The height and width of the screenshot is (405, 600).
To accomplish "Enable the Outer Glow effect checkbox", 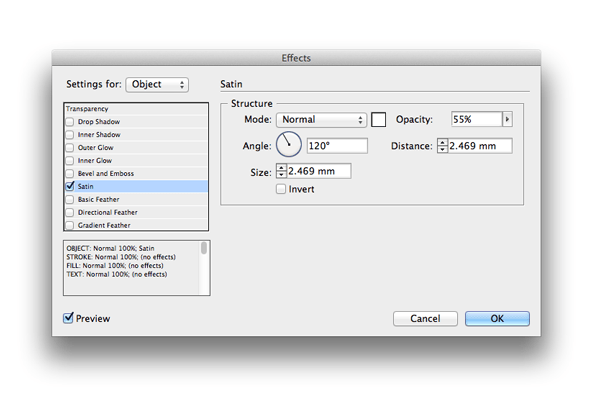I will (70, 148).
